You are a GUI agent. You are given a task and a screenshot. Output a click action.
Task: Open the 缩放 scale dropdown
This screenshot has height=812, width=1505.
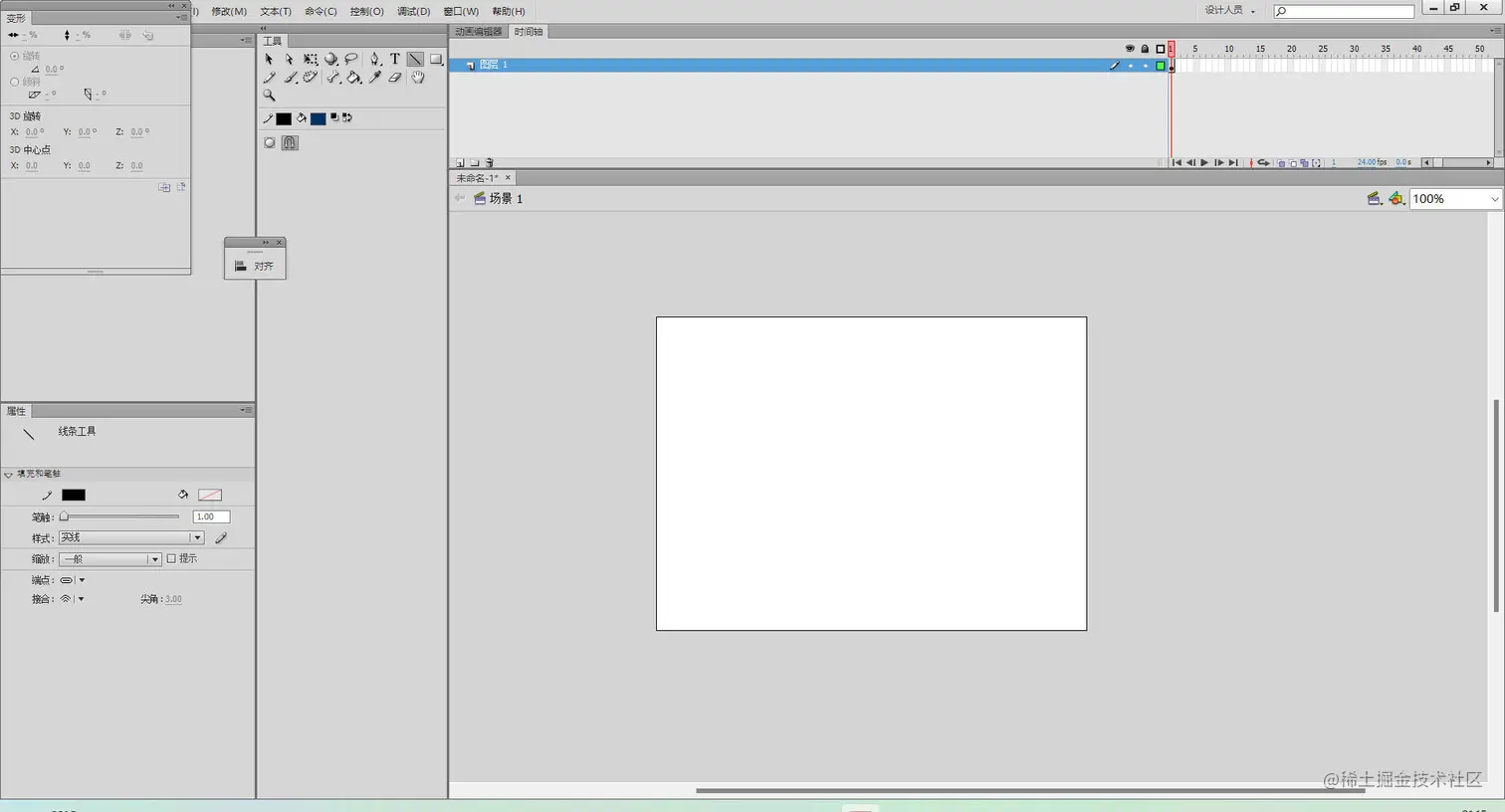click(x=109, y=559)
